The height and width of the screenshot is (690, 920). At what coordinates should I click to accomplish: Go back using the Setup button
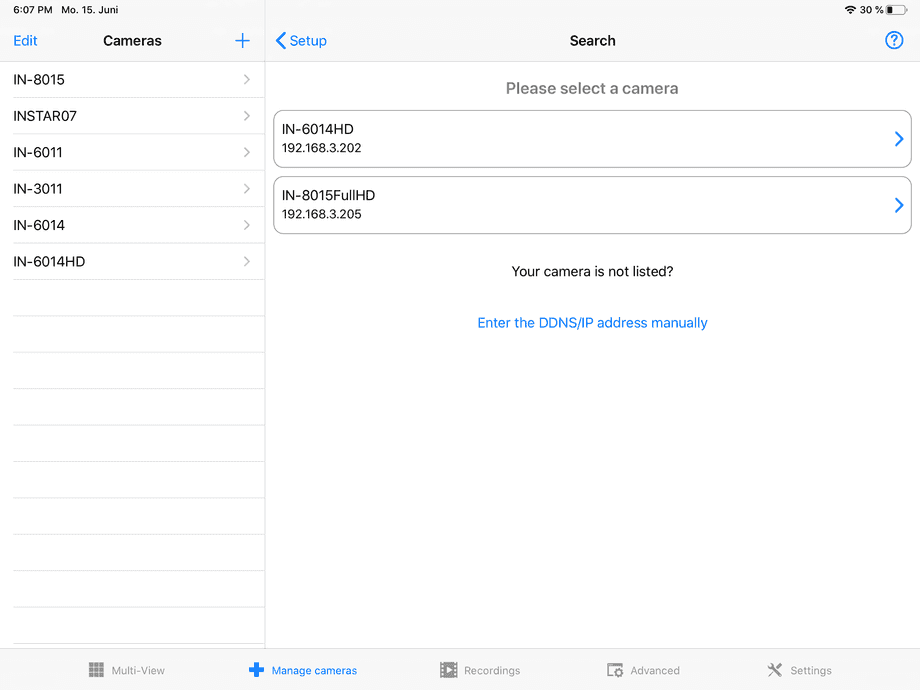(300, 41)
